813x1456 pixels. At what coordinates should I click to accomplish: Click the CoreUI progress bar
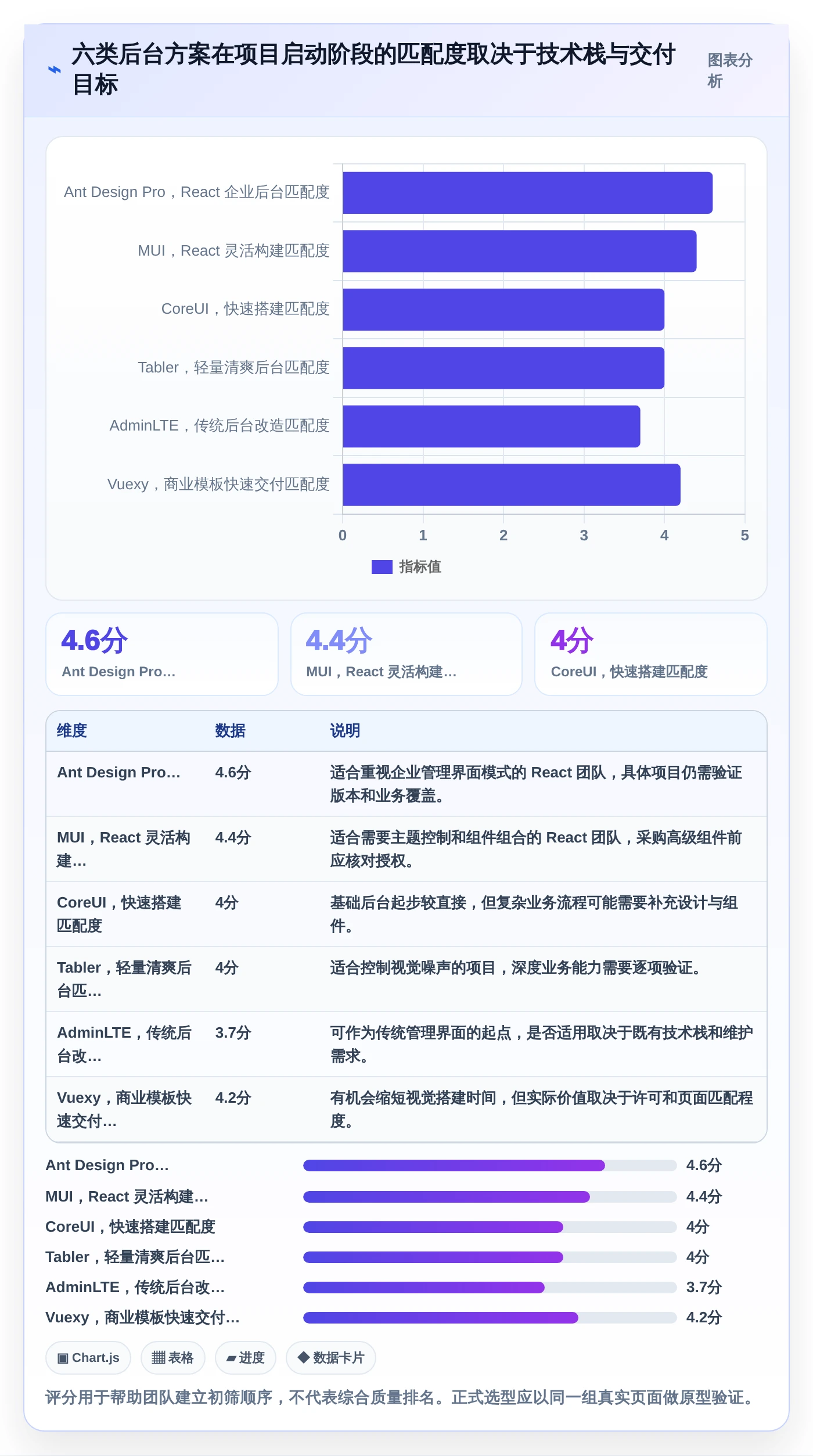[490, 1227]
